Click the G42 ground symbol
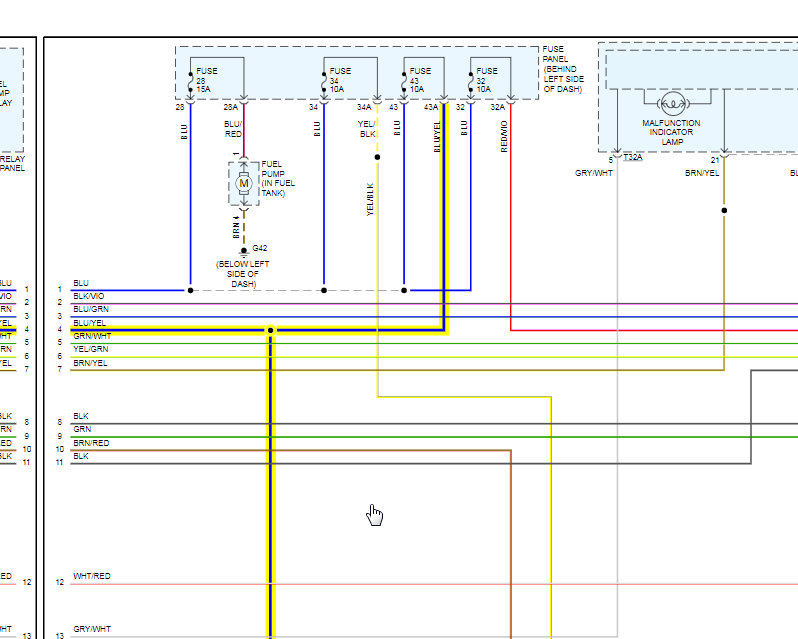The height and width of the screenshot is (639, 798). (244, 251)
